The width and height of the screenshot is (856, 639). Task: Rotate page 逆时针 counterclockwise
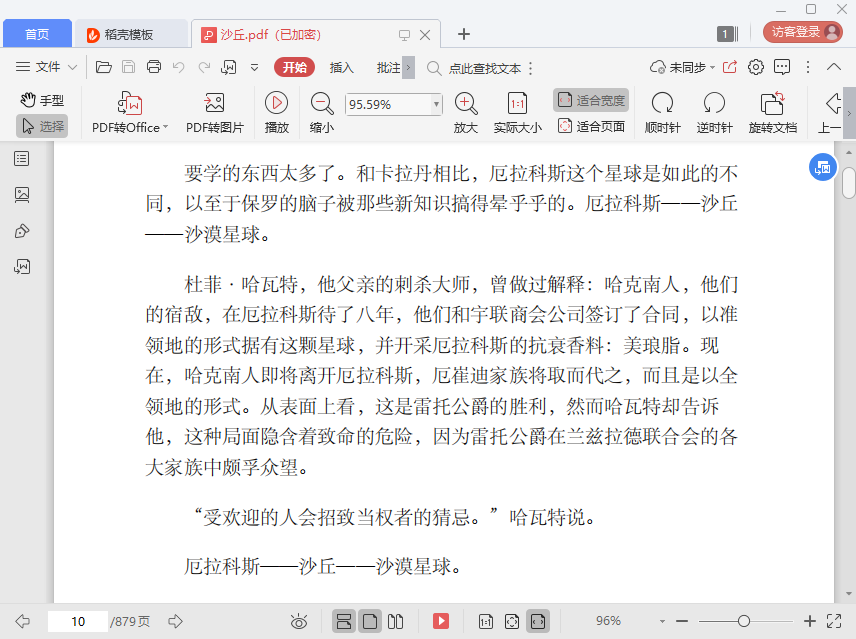[x=714, y=112]
